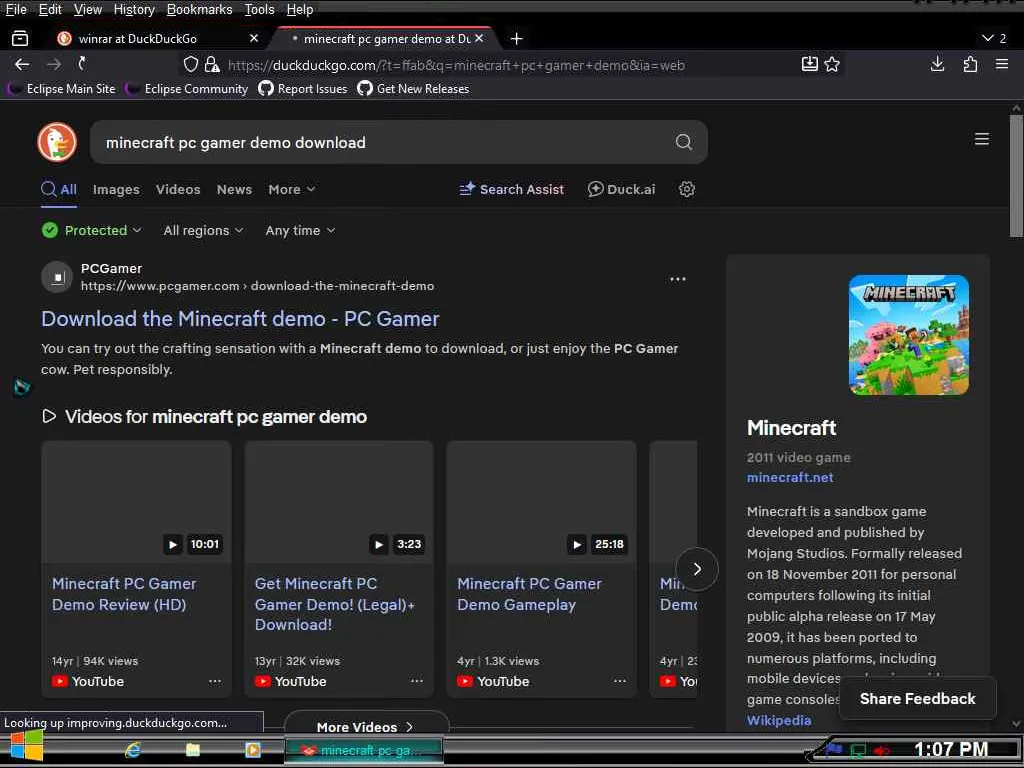This screenshot has height=768, width=1024.
Task: Play the 3:23 video thumbnail
Action: click(339, 502)
